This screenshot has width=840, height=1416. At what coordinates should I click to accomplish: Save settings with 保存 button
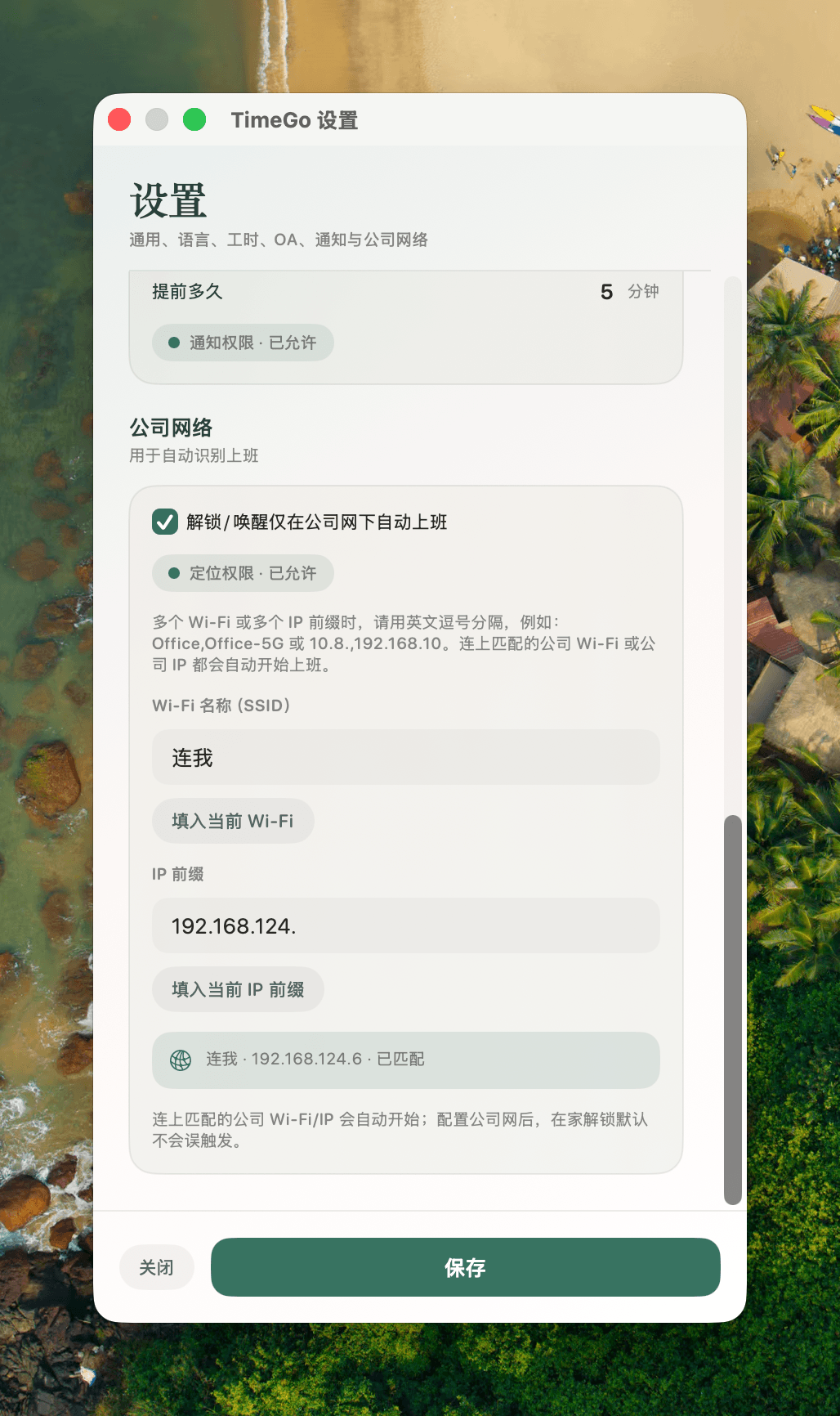(x=466, y=1267)
